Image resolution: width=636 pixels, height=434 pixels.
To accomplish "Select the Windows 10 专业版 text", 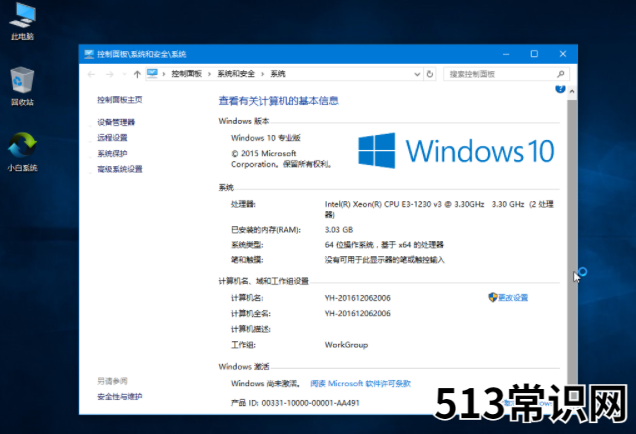I will [266, 138].
